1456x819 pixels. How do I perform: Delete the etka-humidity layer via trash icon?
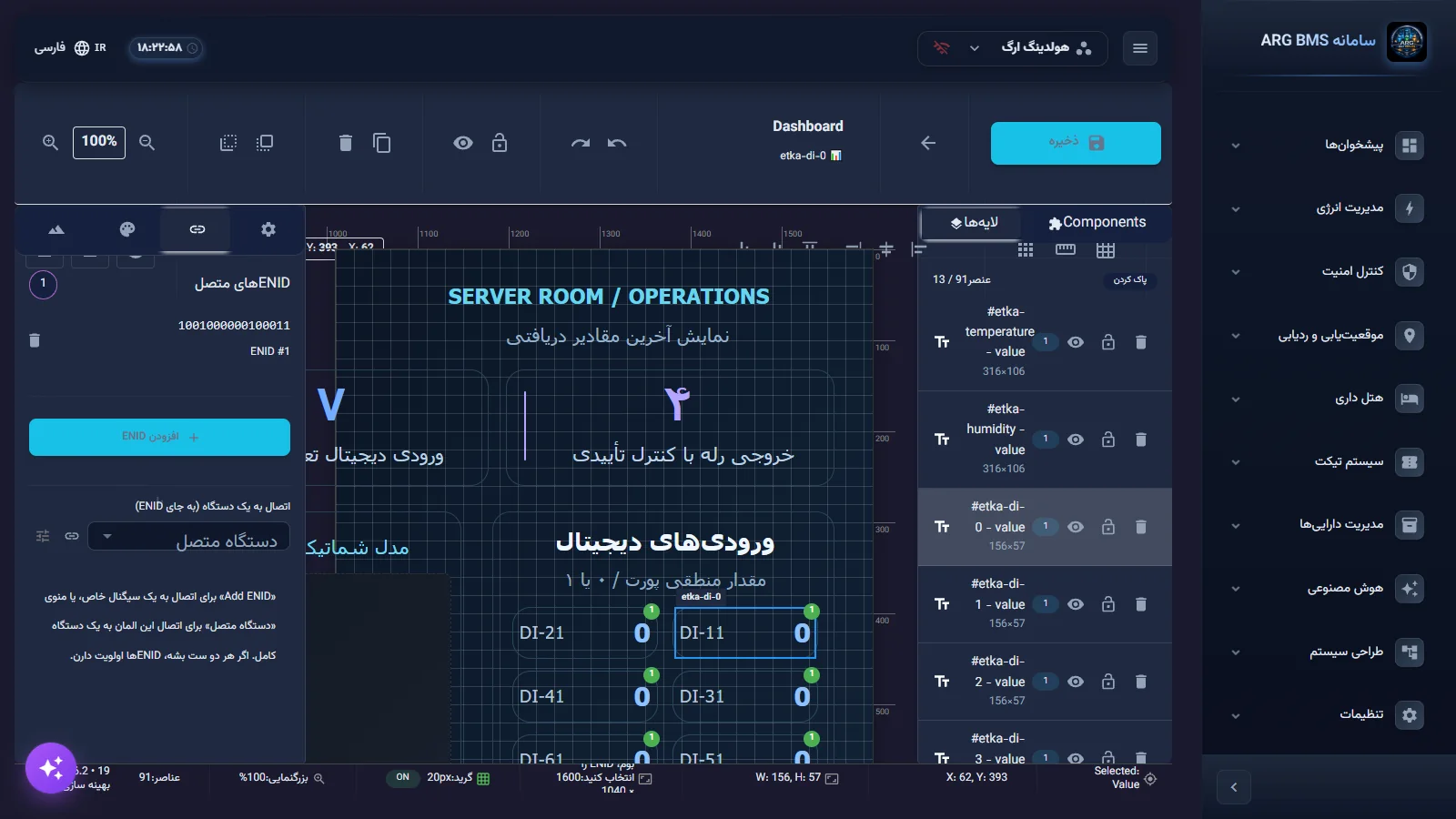(x=1141, y=440)
